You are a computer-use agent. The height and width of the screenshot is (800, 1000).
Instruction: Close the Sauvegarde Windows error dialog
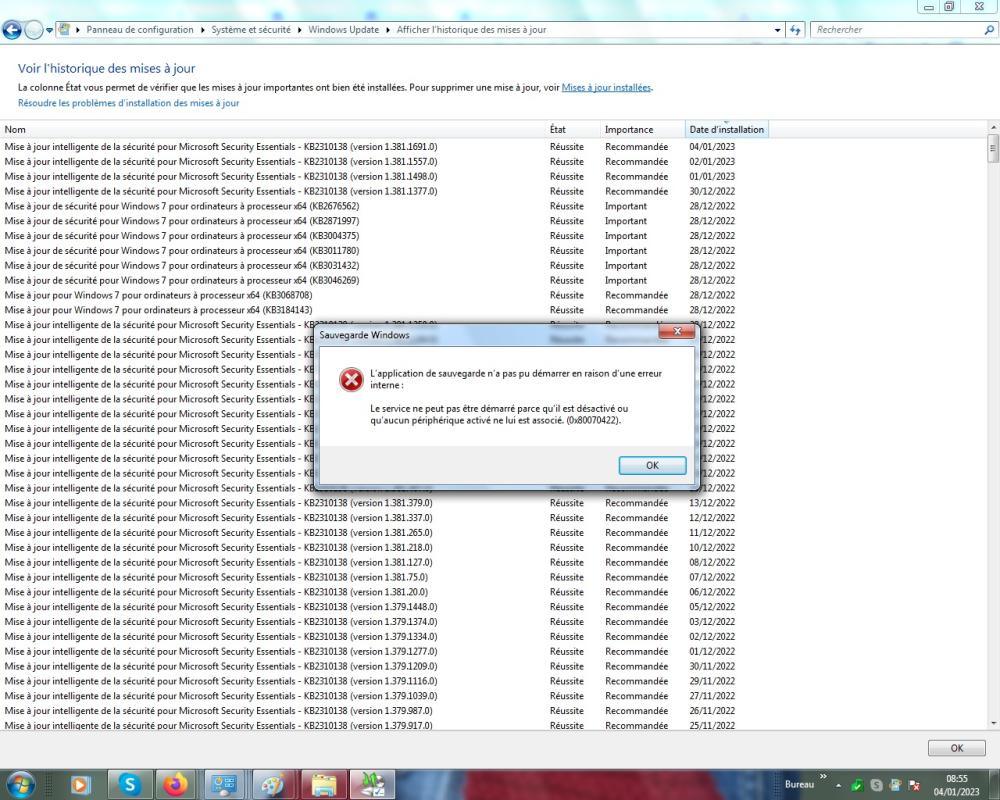click(677, 331)
